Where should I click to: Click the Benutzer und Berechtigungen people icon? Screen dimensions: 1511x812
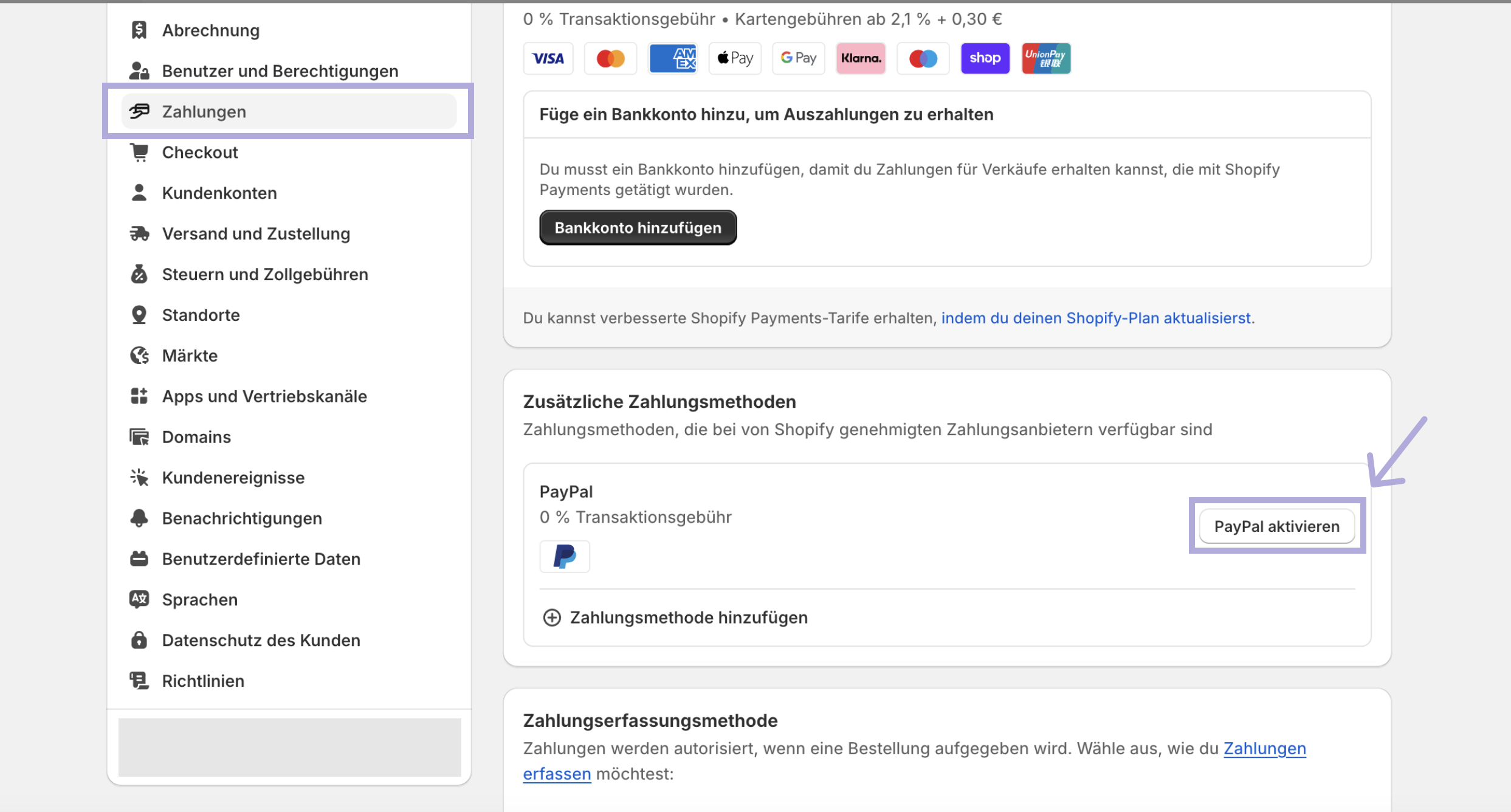point(139,71)
